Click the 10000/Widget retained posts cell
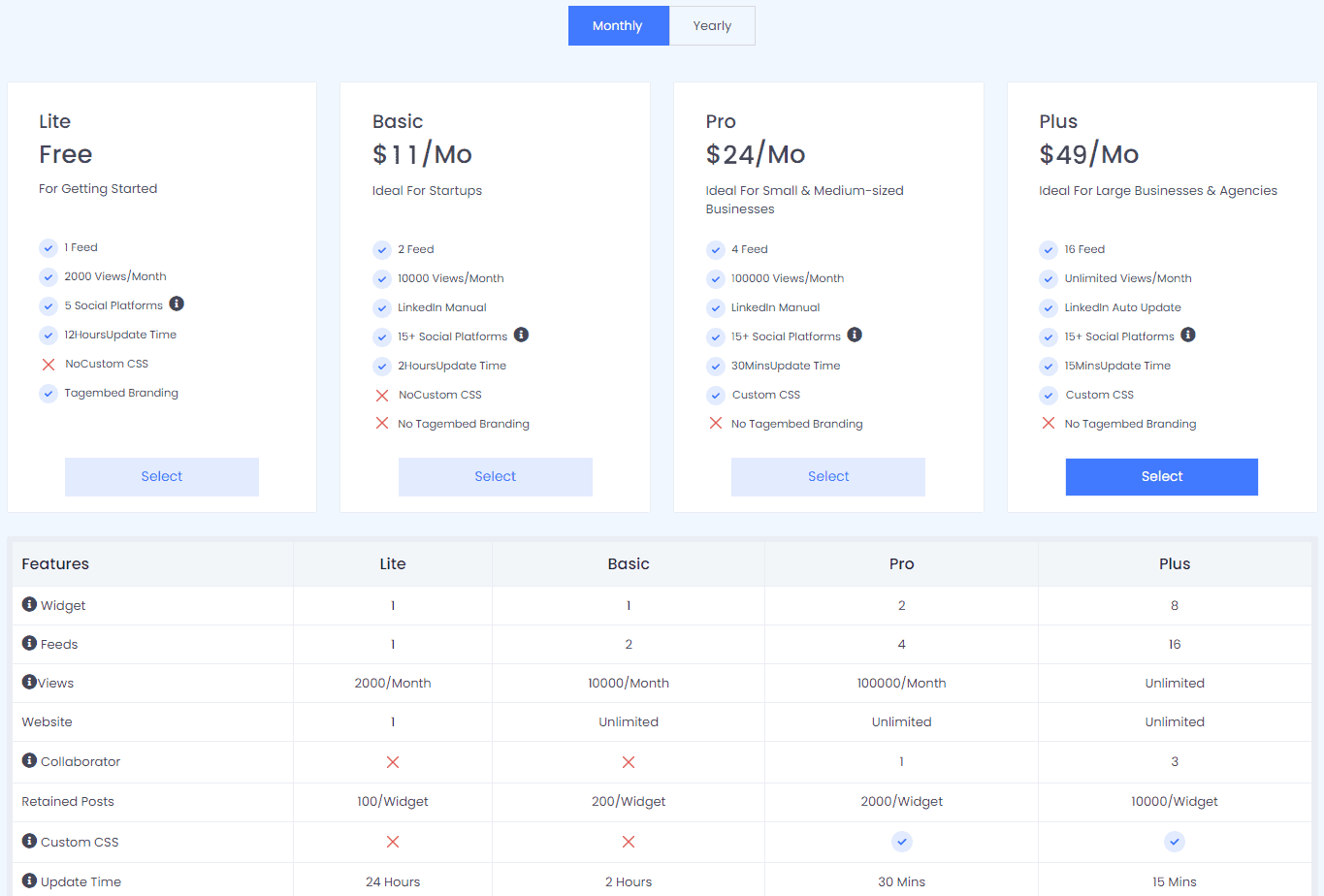This screenshot has width=1324, height=896. [1175, 802]
